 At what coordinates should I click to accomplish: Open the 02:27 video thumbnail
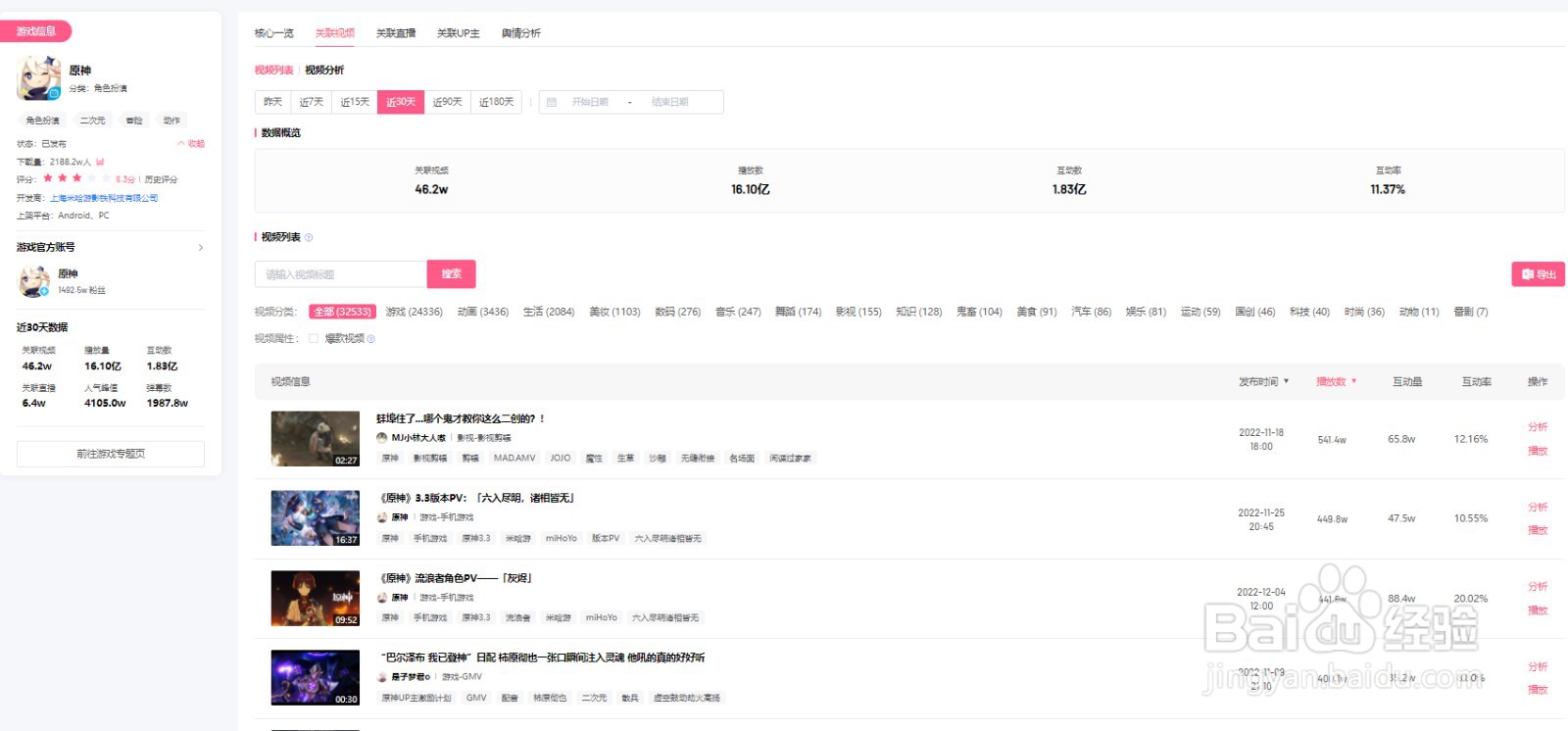tap(316, 439)
